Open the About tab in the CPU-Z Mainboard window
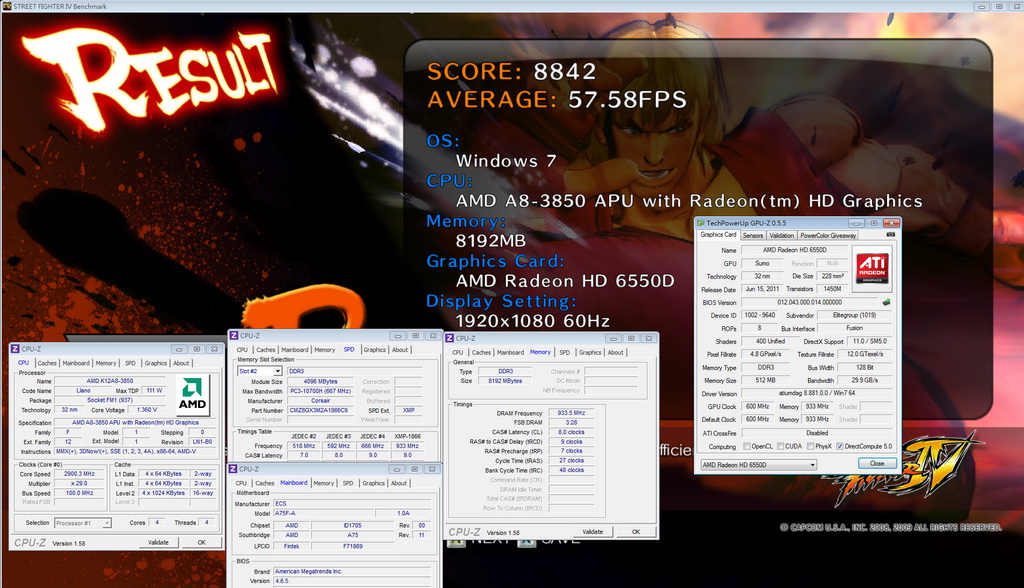 coord(399,483)
